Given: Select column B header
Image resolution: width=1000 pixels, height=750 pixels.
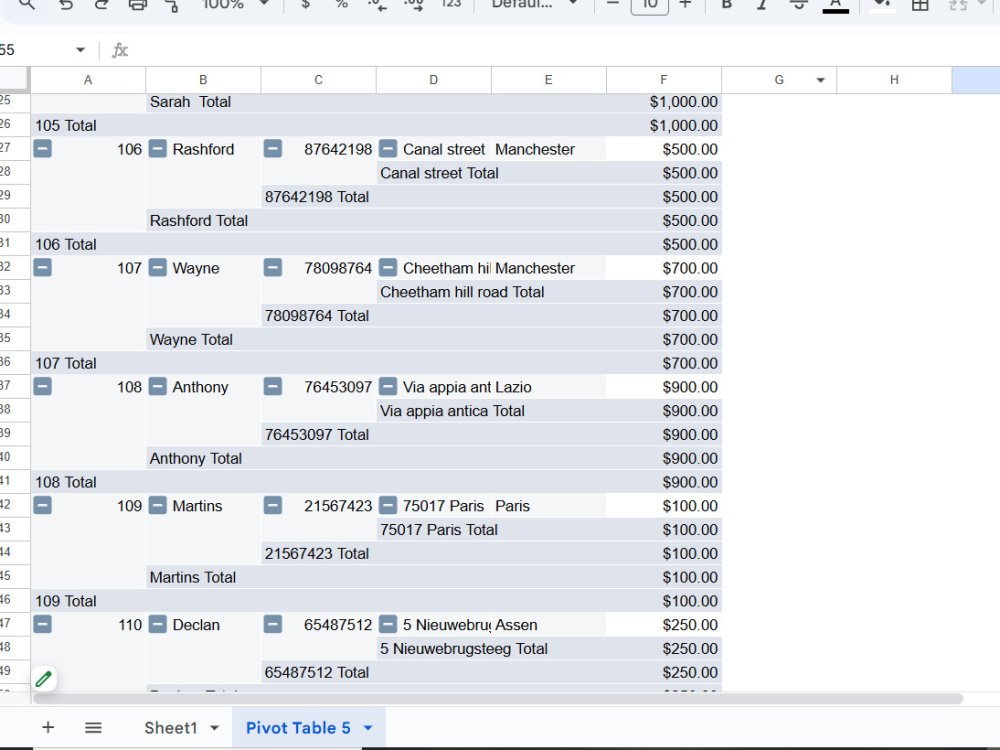Looking at the screenshot, I should tap(203, 80).
